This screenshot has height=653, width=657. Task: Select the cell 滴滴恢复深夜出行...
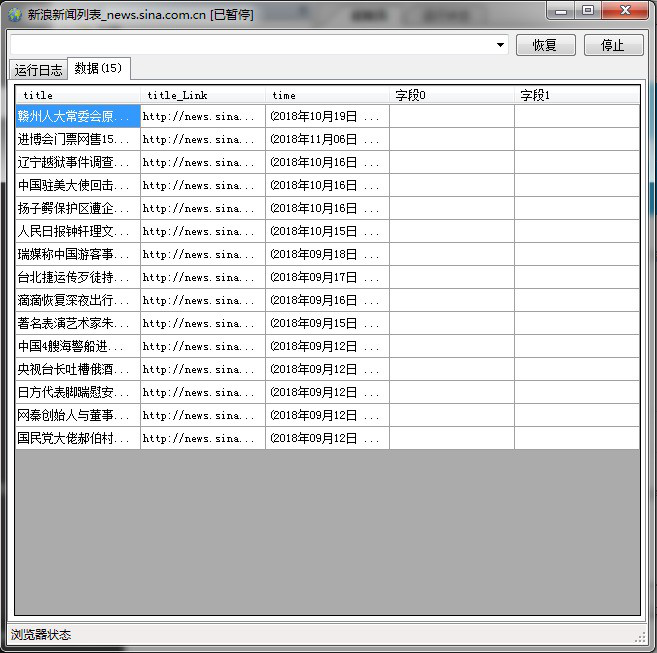(x=78, y=301)
